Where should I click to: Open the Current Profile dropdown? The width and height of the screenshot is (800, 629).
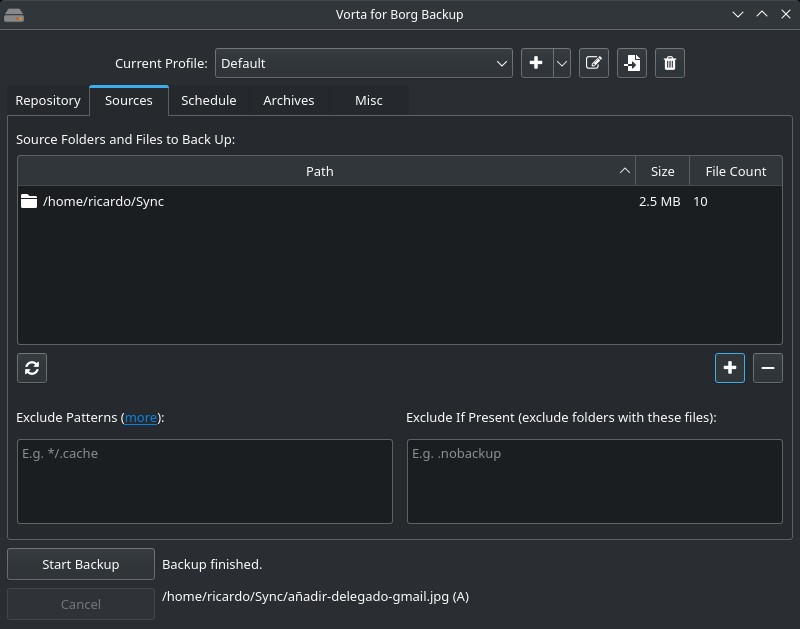364,63
